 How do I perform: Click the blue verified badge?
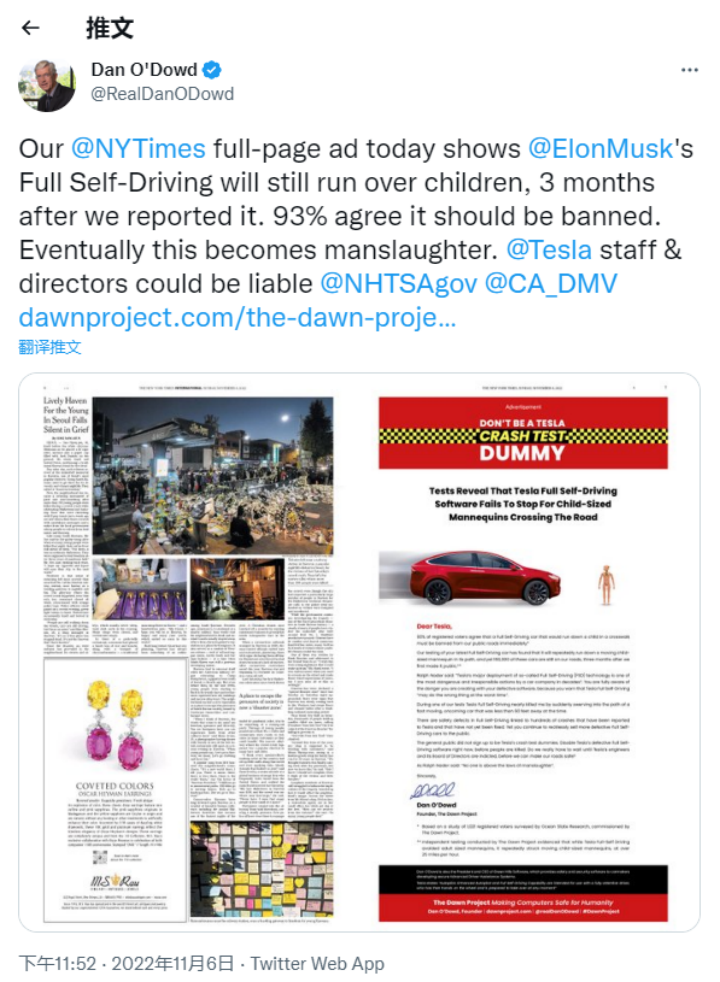(212, 70)
